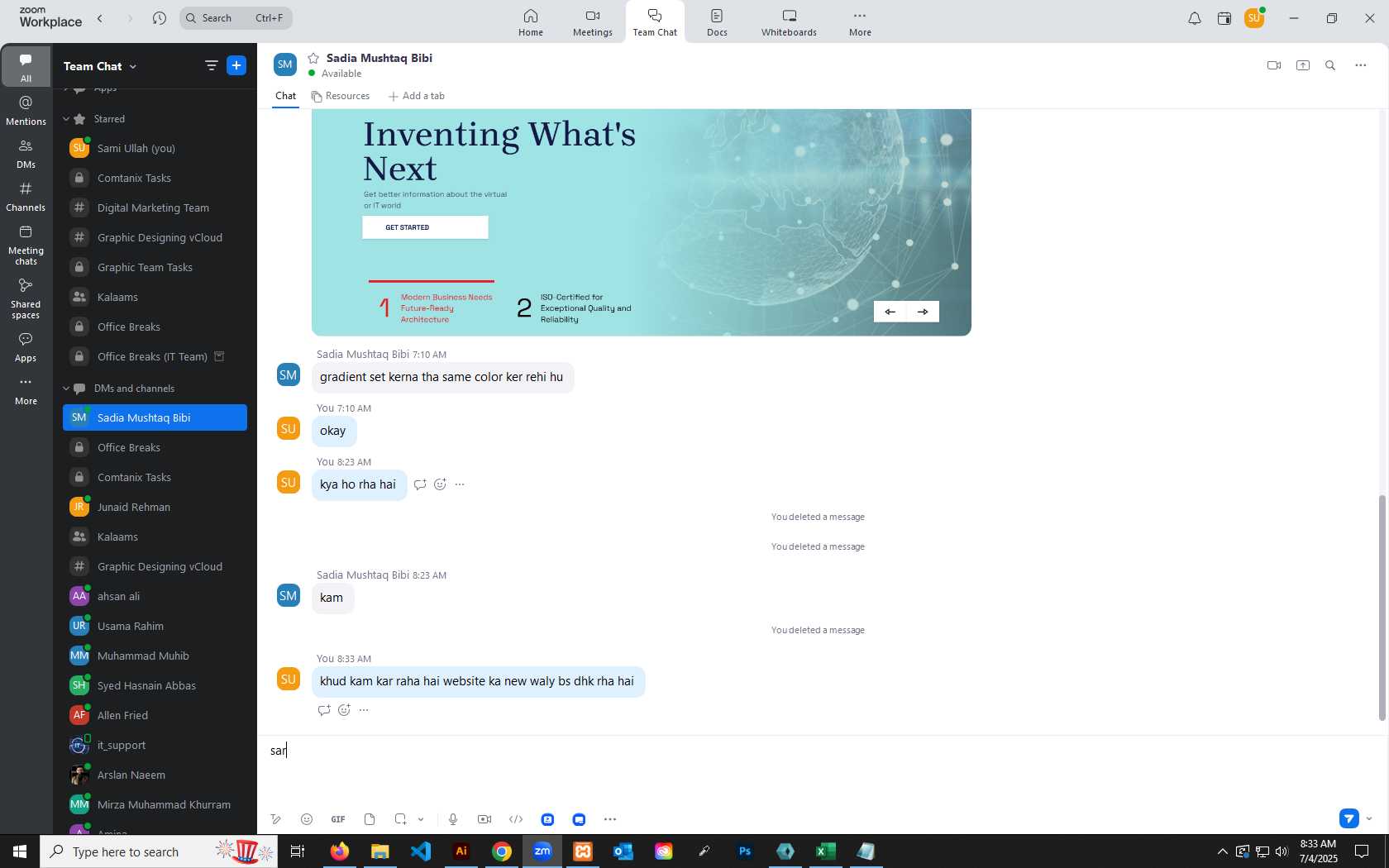The image size is (1389, 868).
Task: Open the Meetings tab
Action: (x=593, y=22)
